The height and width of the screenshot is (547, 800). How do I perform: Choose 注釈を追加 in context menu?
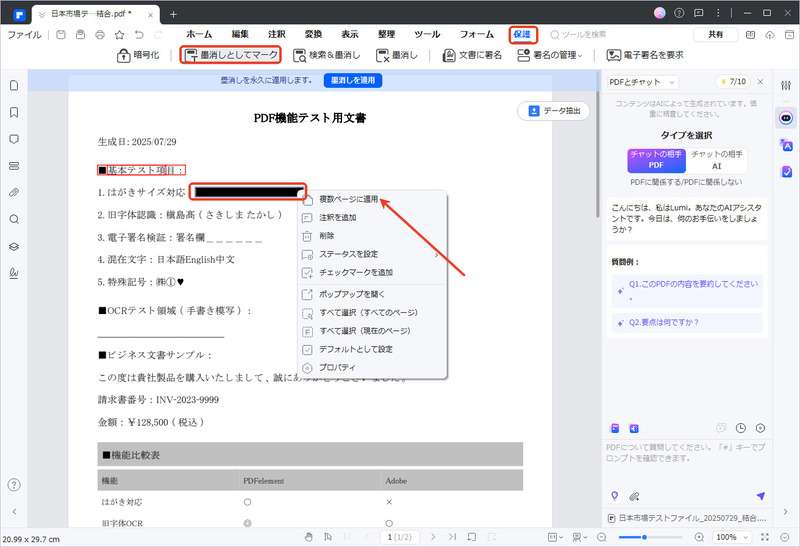[x=372, y=217]
